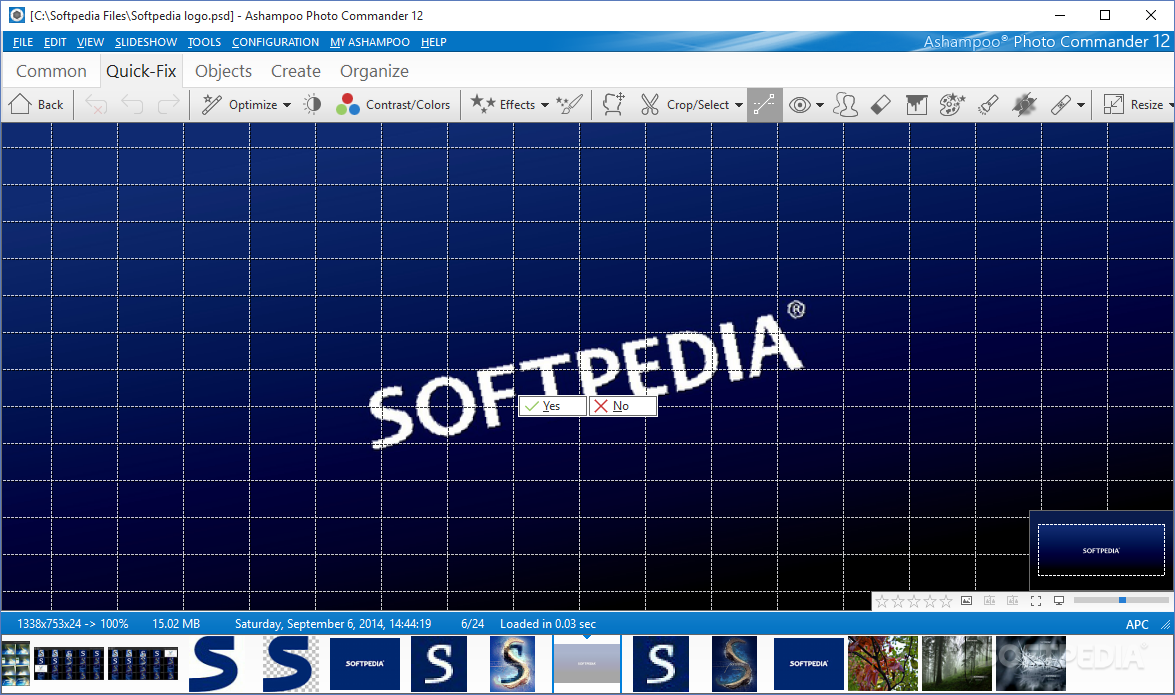The width and height of the screenshot is (1175, 695).
Task: Open the CONFIGURATION menu
Action: (276, 42)
